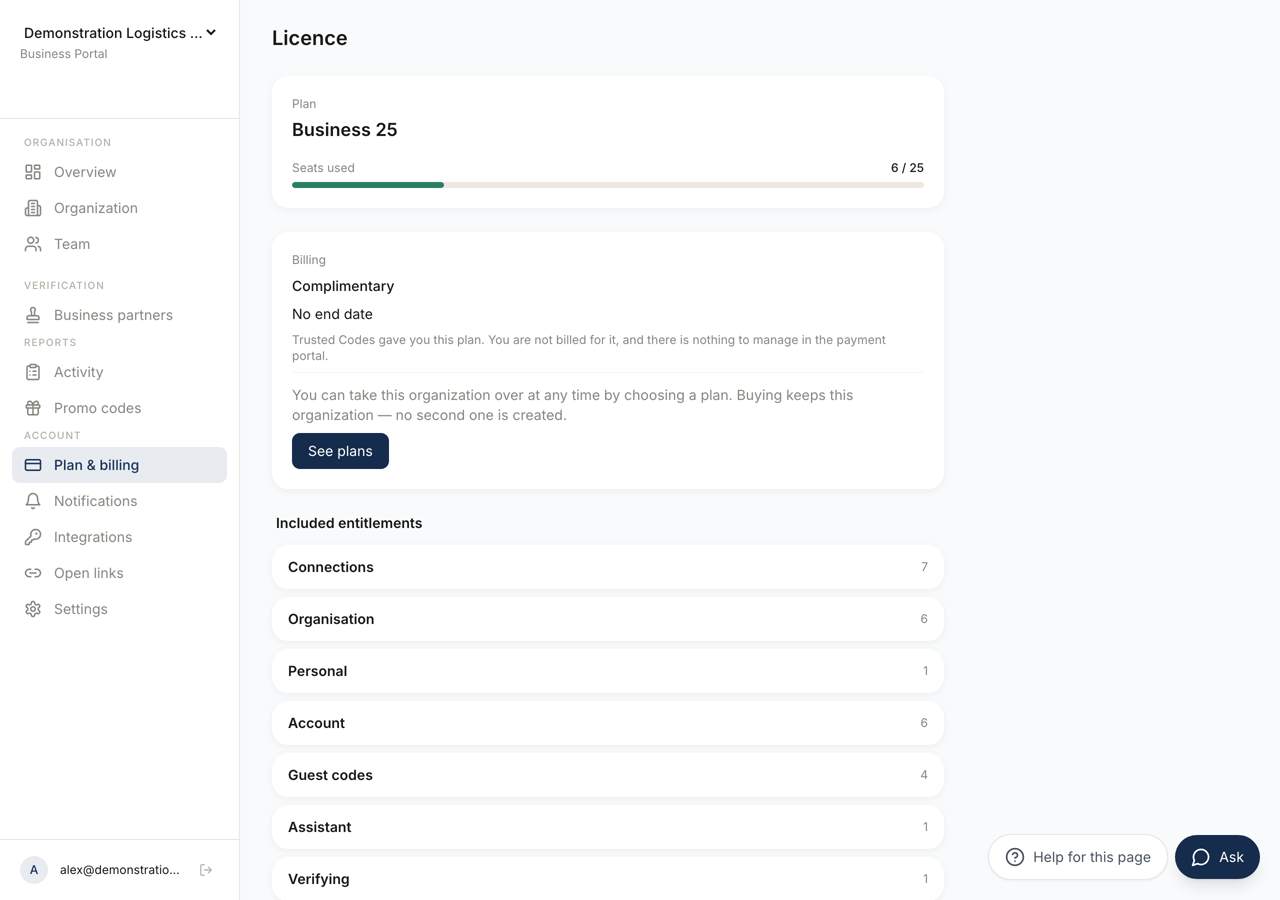Open Help for this page
This screenshot has width=1280, height=900.
pos(1078,857)
